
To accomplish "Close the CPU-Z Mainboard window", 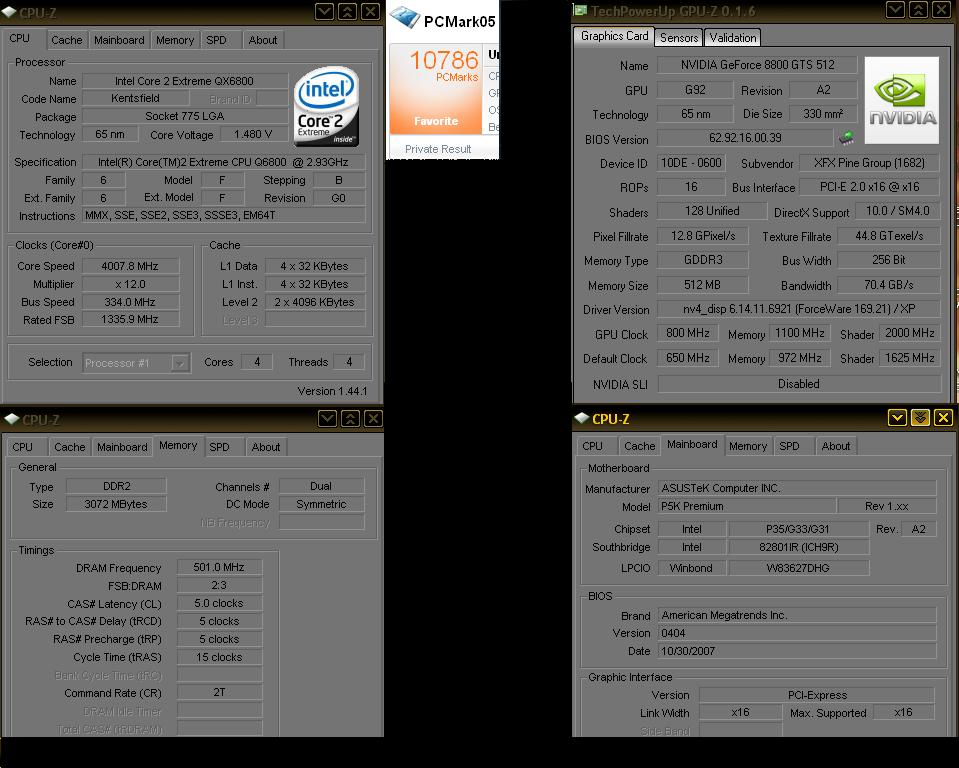I will [x=944, y=418].
